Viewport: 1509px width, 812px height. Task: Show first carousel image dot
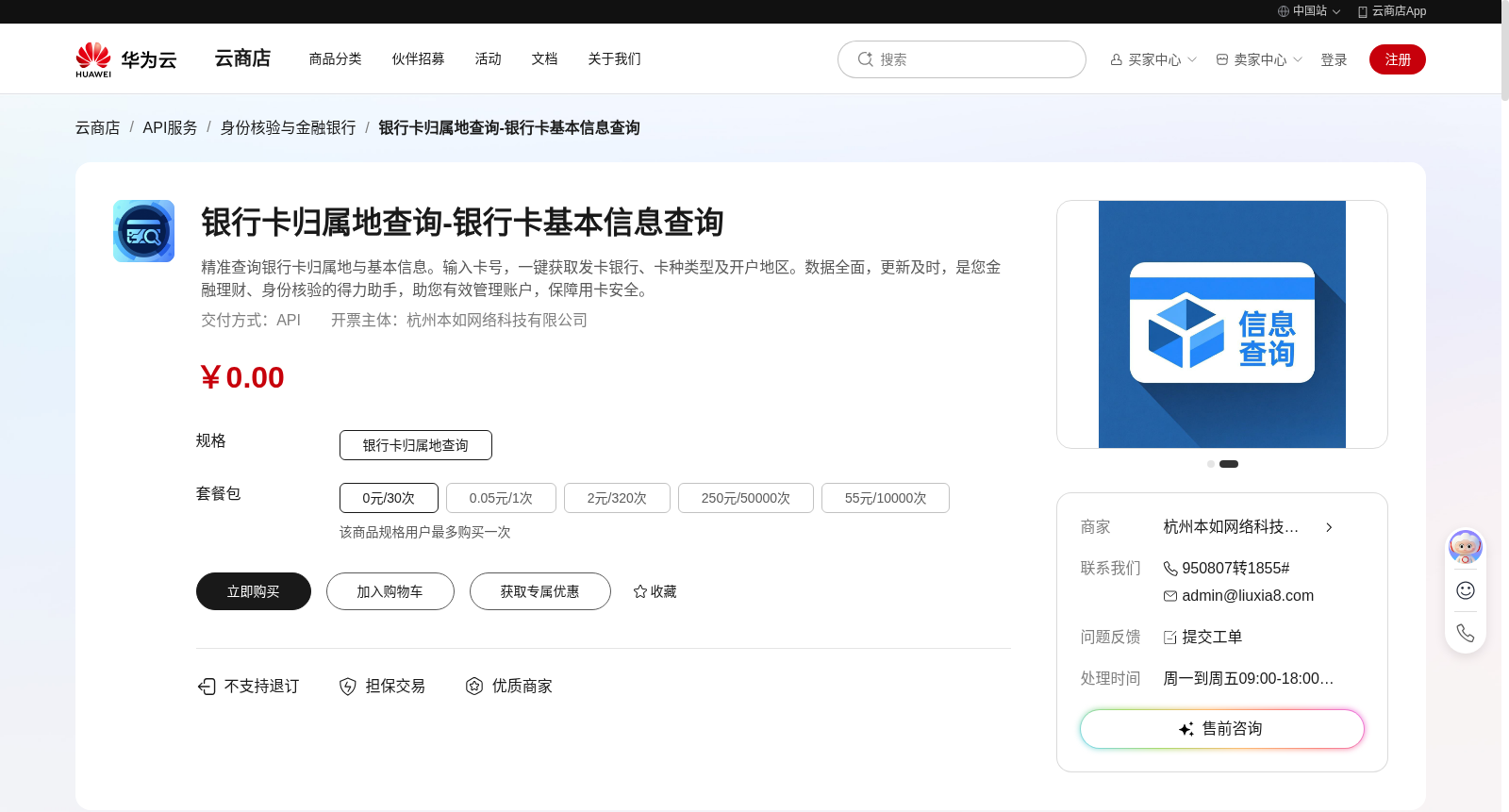pyautogui.click(x=1211, y=464)
